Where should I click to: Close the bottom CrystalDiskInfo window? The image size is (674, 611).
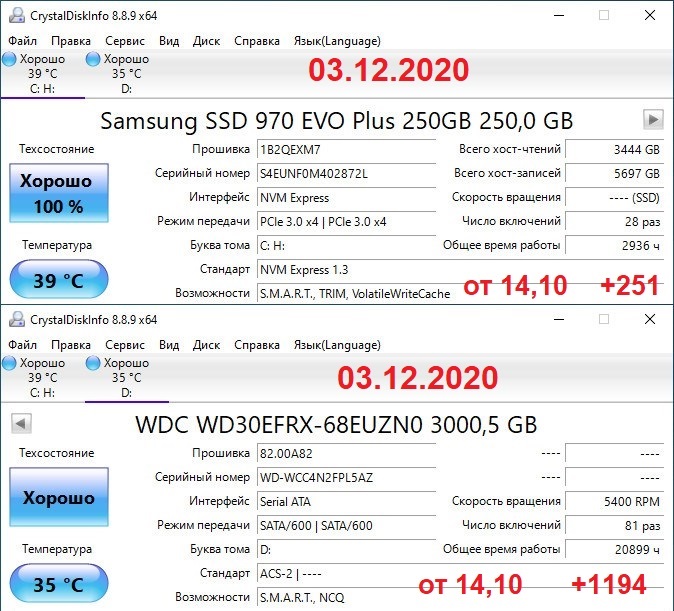(x=650, y=319)
